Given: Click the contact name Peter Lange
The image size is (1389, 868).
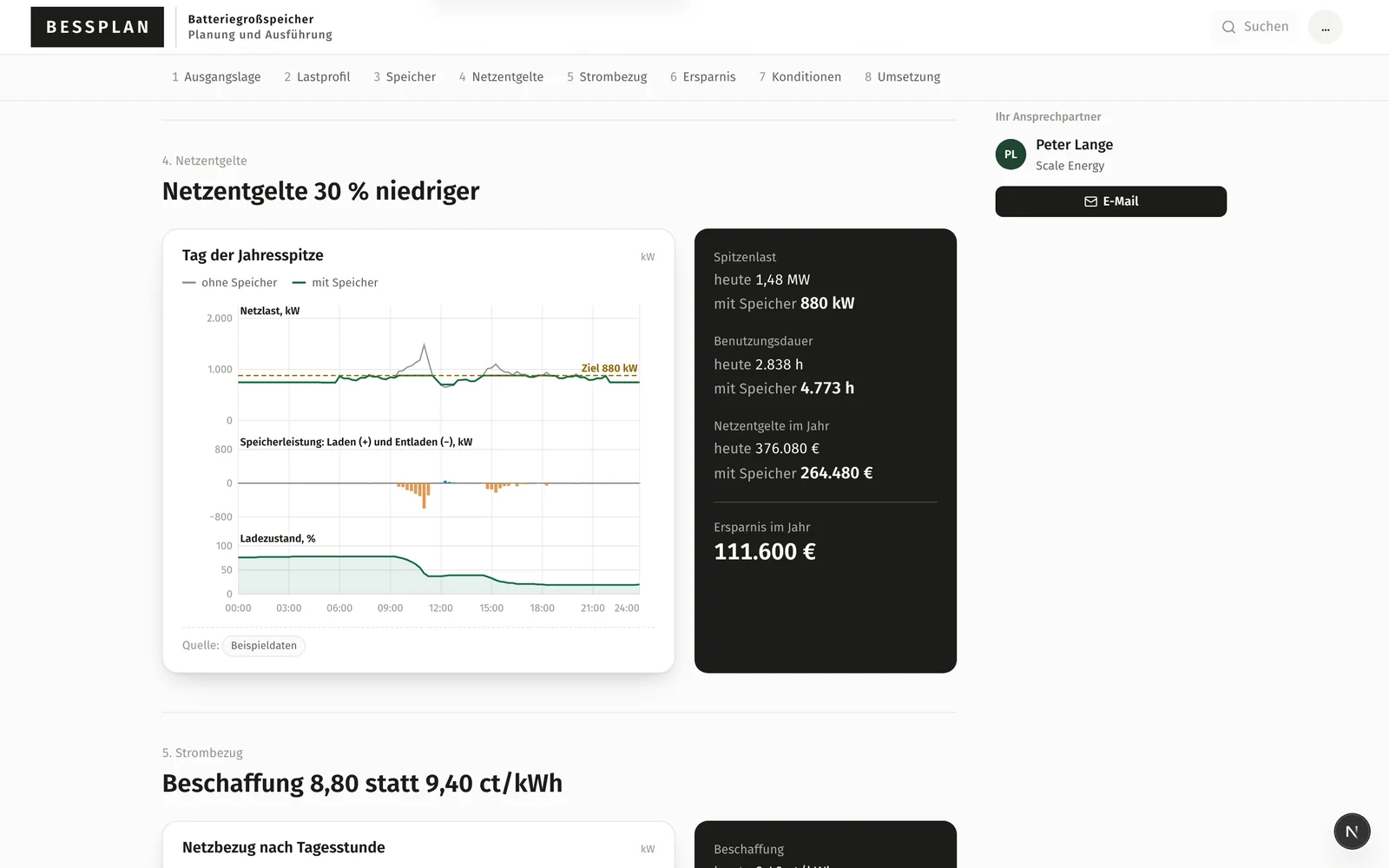Looking at the screenshot, I should pyautogui.click(x=1074, y=145).
